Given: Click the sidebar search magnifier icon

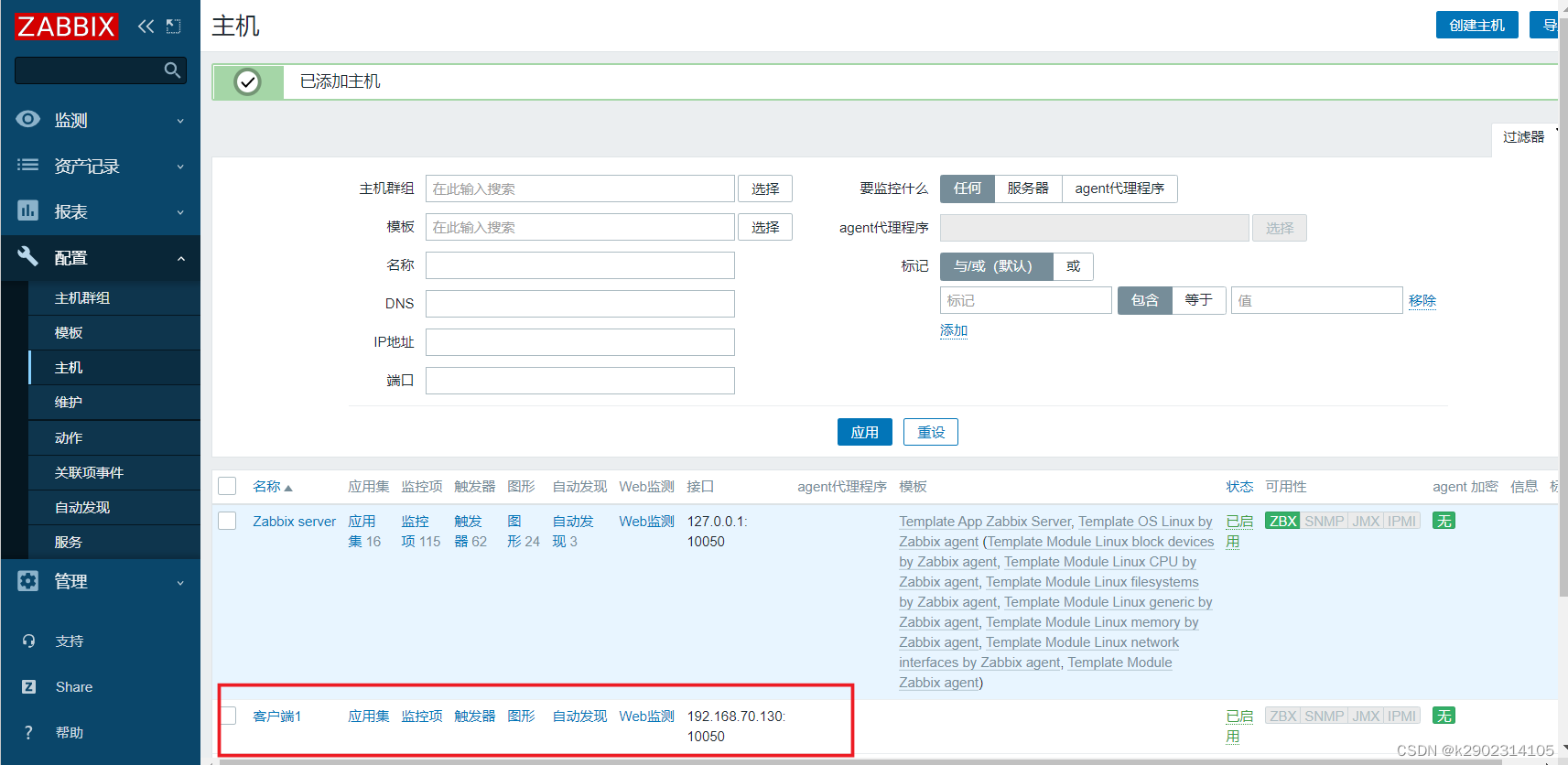Looking at the screenshot, I should 172,70.
